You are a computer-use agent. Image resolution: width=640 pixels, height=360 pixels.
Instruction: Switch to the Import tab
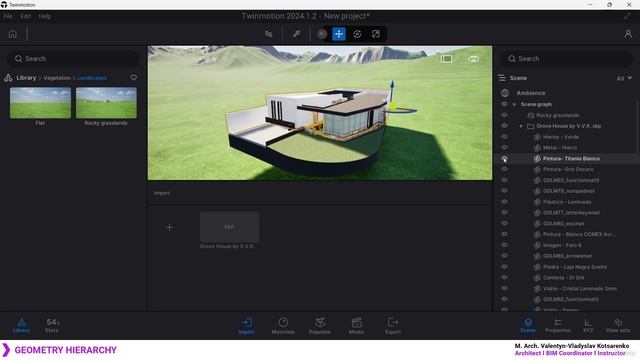(x=246, y=326)
